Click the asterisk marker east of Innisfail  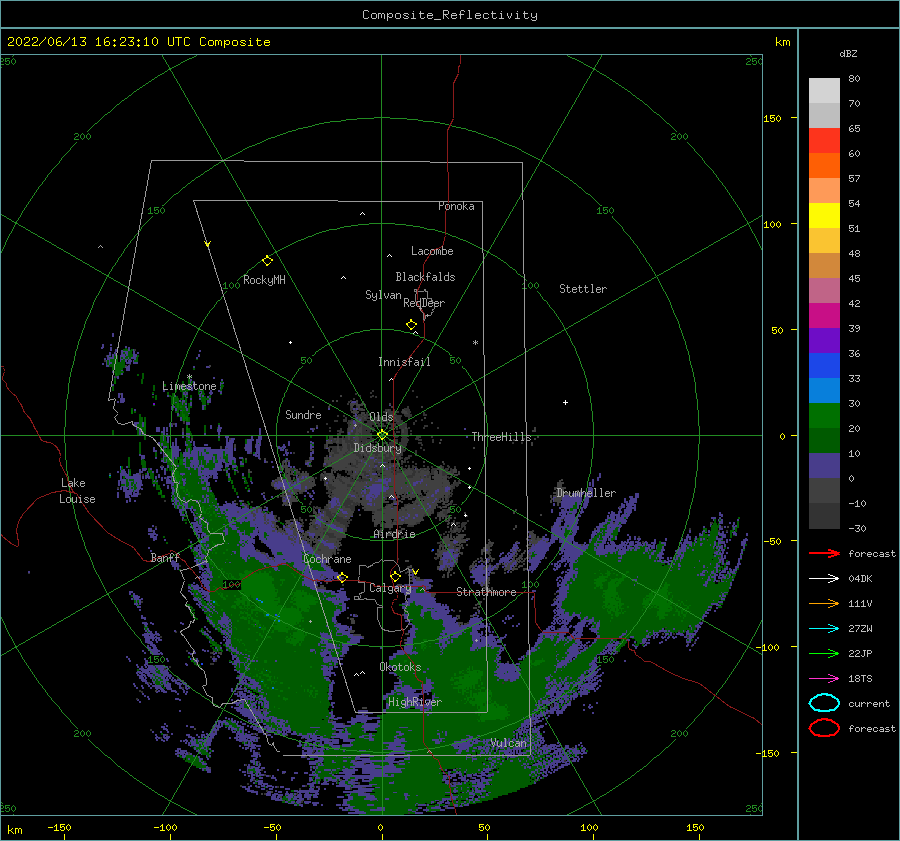pyautogui.click(x=475, y=343)
